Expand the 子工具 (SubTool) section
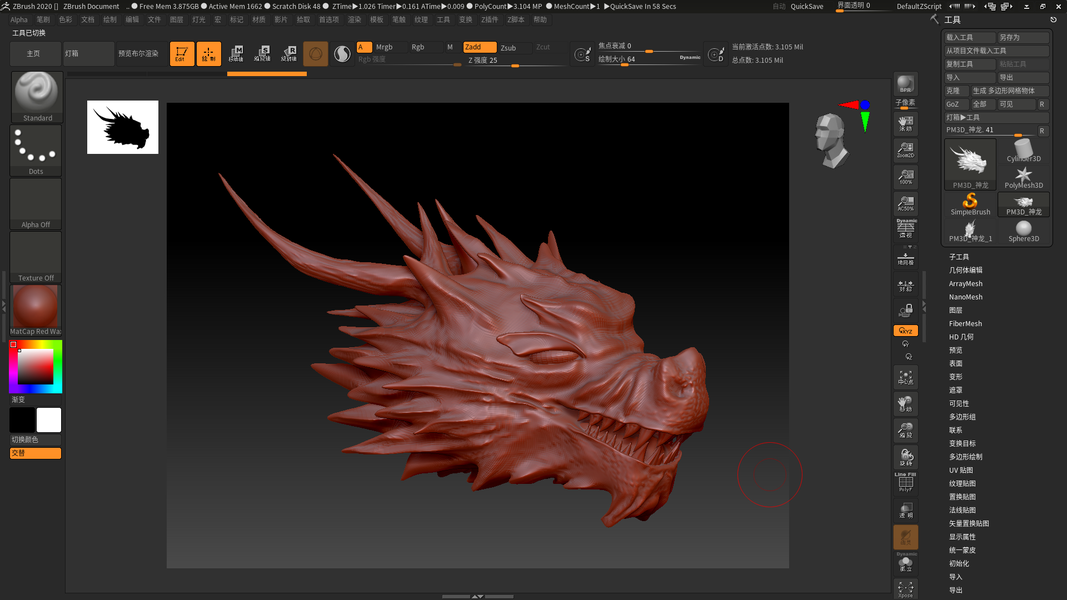1067x600 pixels. (959, 257)
